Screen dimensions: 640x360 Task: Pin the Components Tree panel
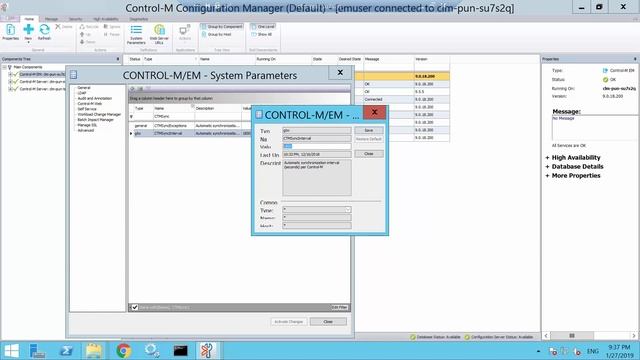[x=118, y=59]
